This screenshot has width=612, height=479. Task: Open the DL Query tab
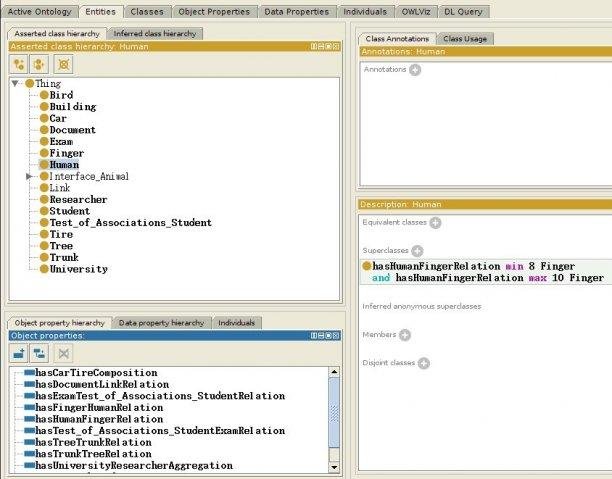pyautogui.click(x=463, y=12)
